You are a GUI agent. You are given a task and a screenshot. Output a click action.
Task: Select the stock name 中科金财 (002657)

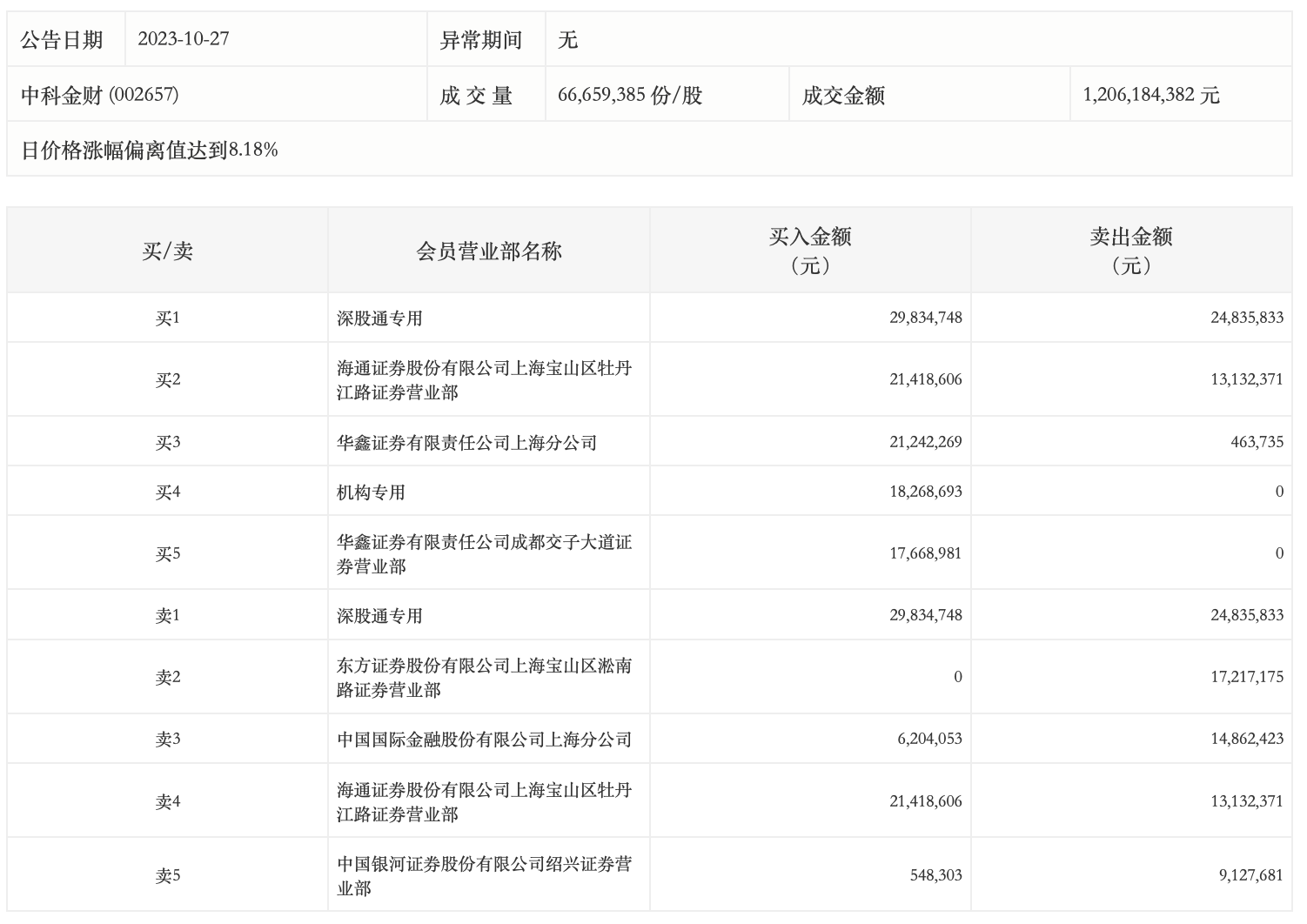pyautogui.click(x=99, y=95)
